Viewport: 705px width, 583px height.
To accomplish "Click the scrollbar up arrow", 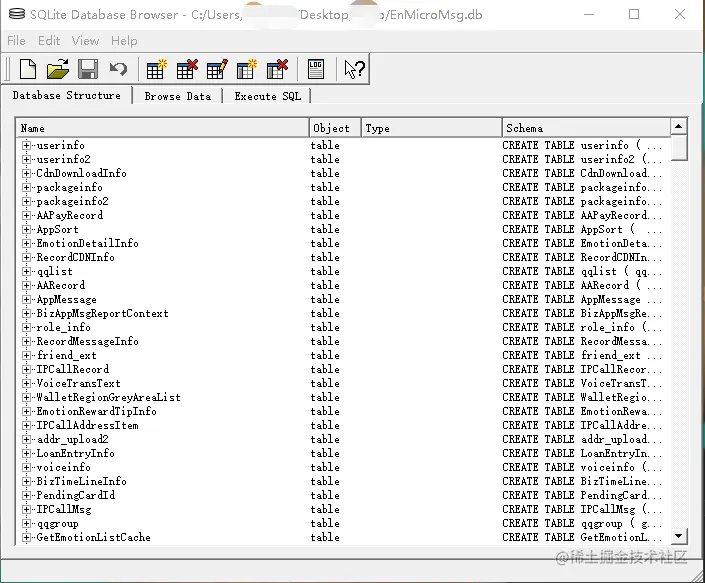I will pyautogui.click(x=678, y=126).
